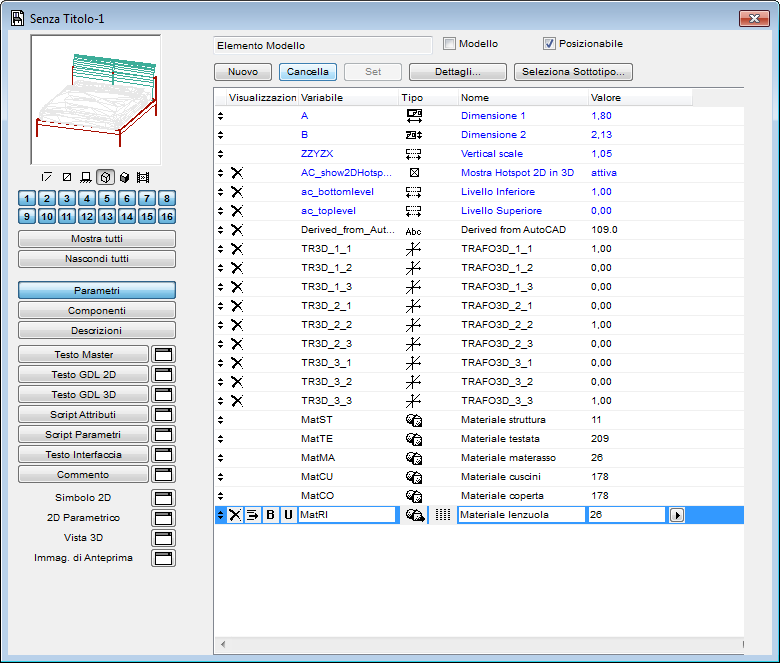
Task: Open new window icon beside Simbolo 2D
Action: point(163,497)
